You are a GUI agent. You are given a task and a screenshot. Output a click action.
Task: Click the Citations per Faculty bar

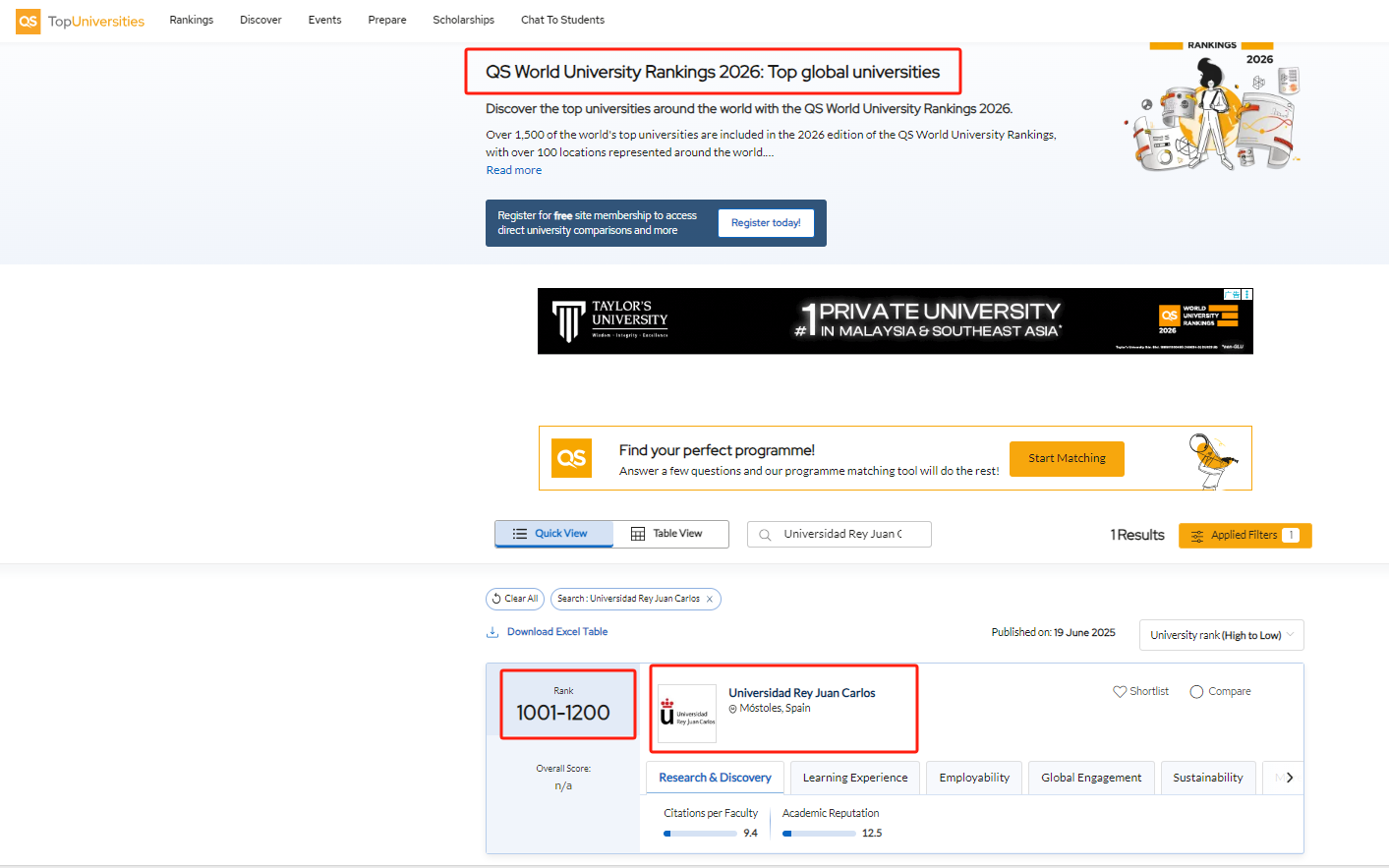700,834
